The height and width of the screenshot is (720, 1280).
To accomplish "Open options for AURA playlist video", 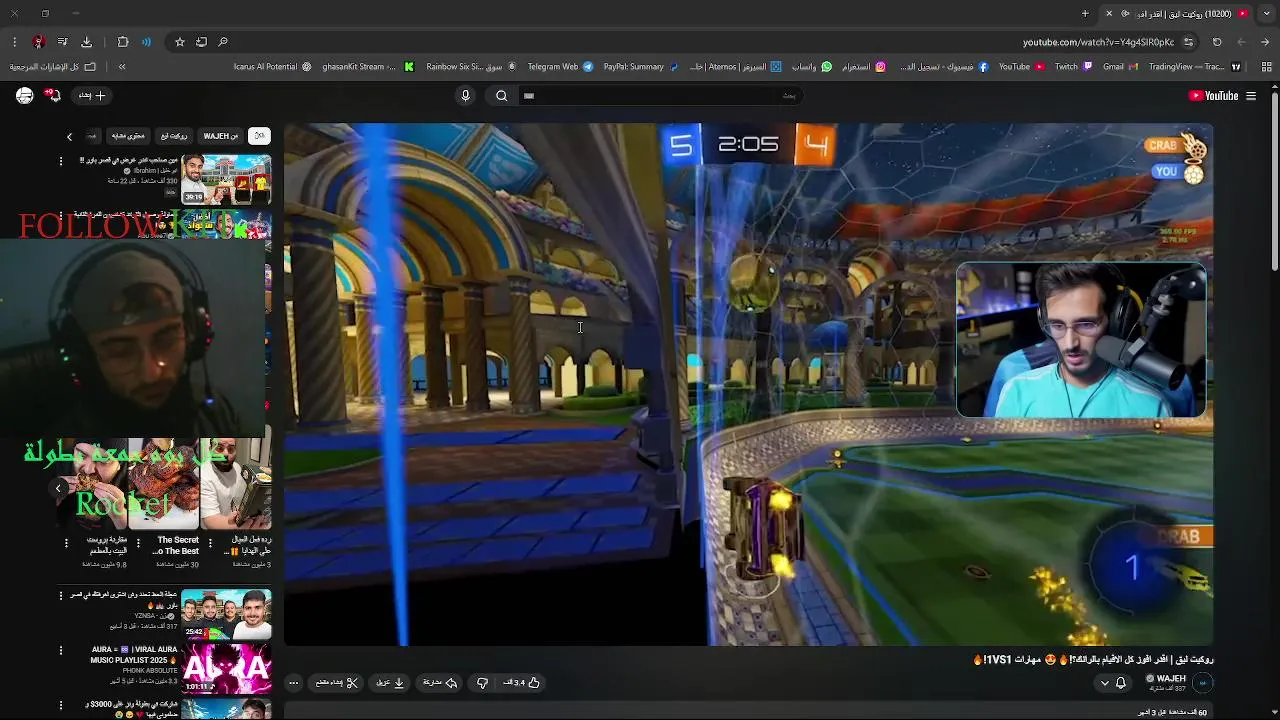I will point(61,651).
